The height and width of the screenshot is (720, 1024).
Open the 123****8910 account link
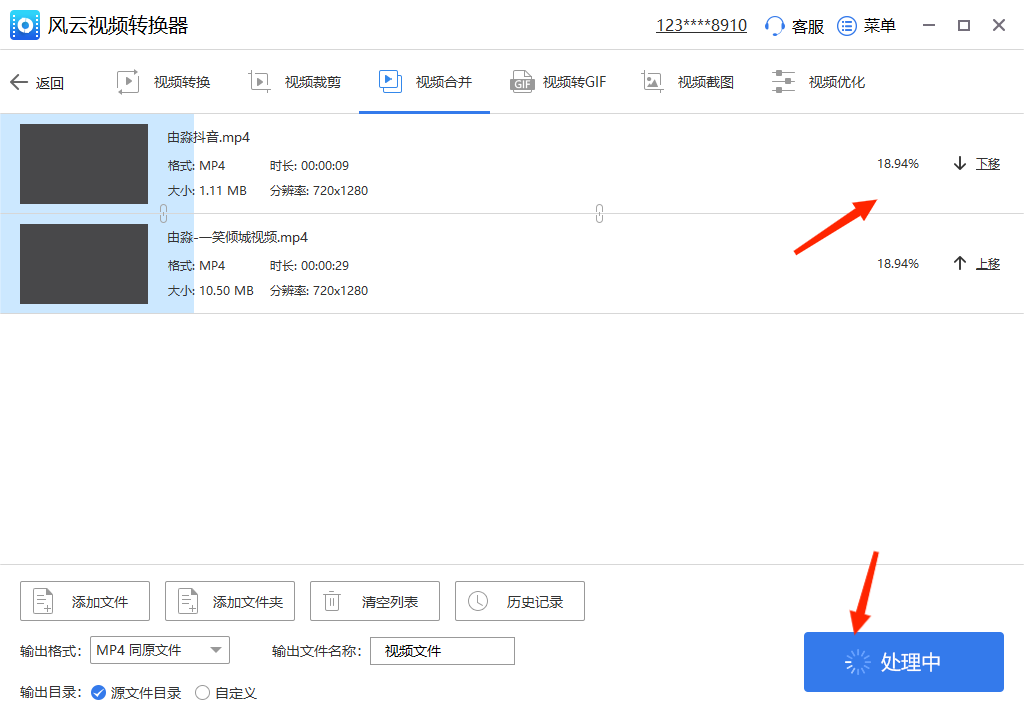701,25
